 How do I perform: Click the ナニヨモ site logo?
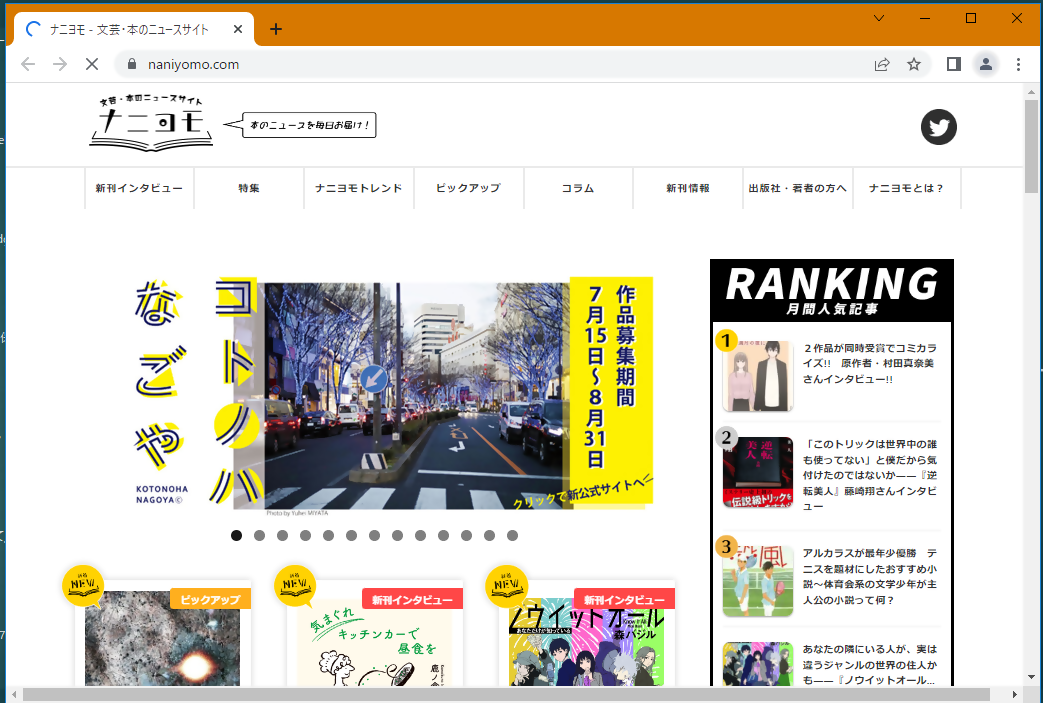click(151, 122)
